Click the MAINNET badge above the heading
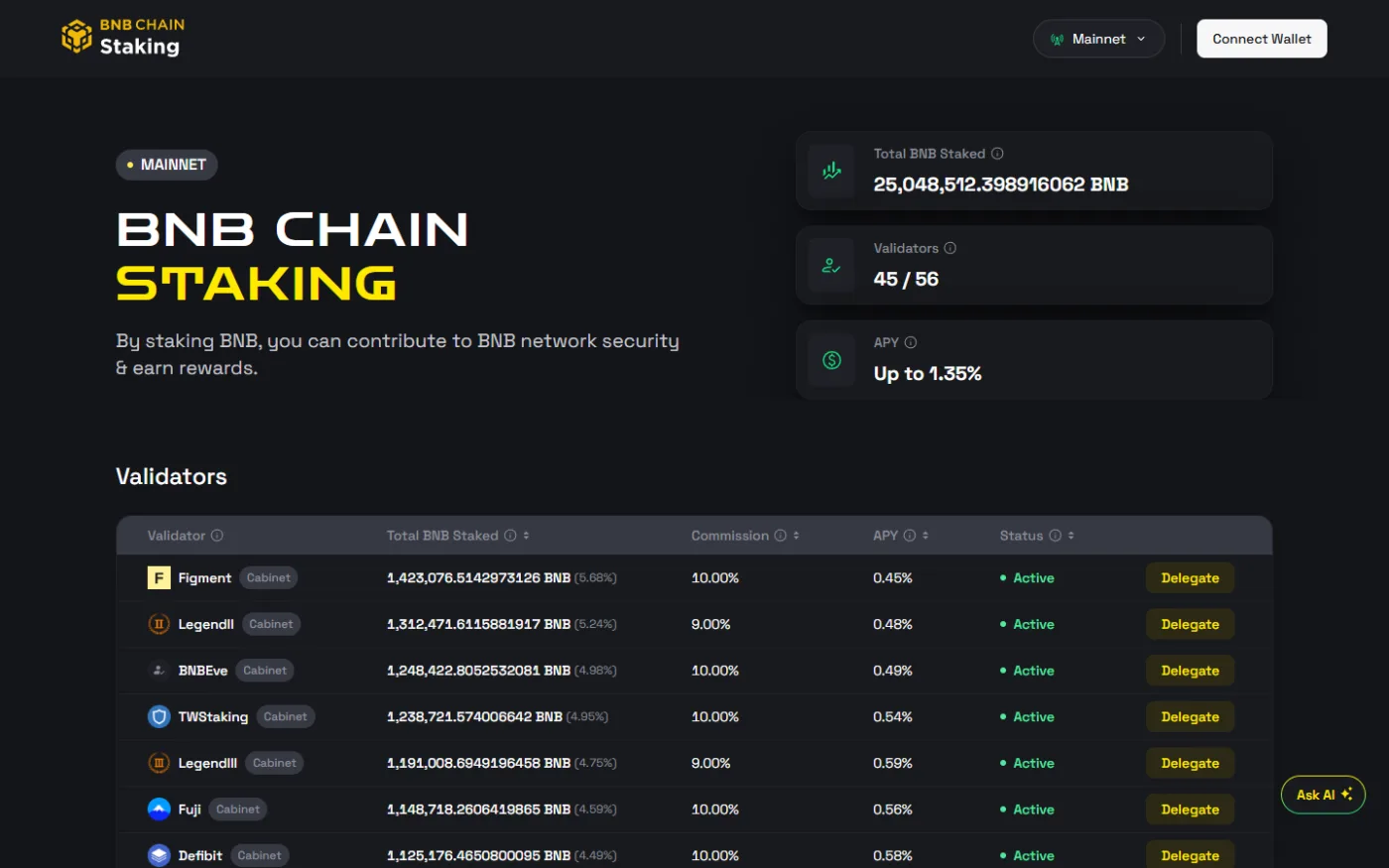Image resolution: width=1389 pixels, height=868 pixels. coord(167,165)
